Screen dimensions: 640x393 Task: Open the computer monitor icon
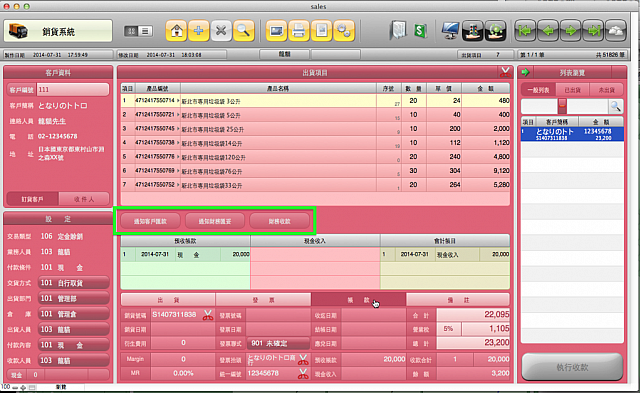coord(450,31)
